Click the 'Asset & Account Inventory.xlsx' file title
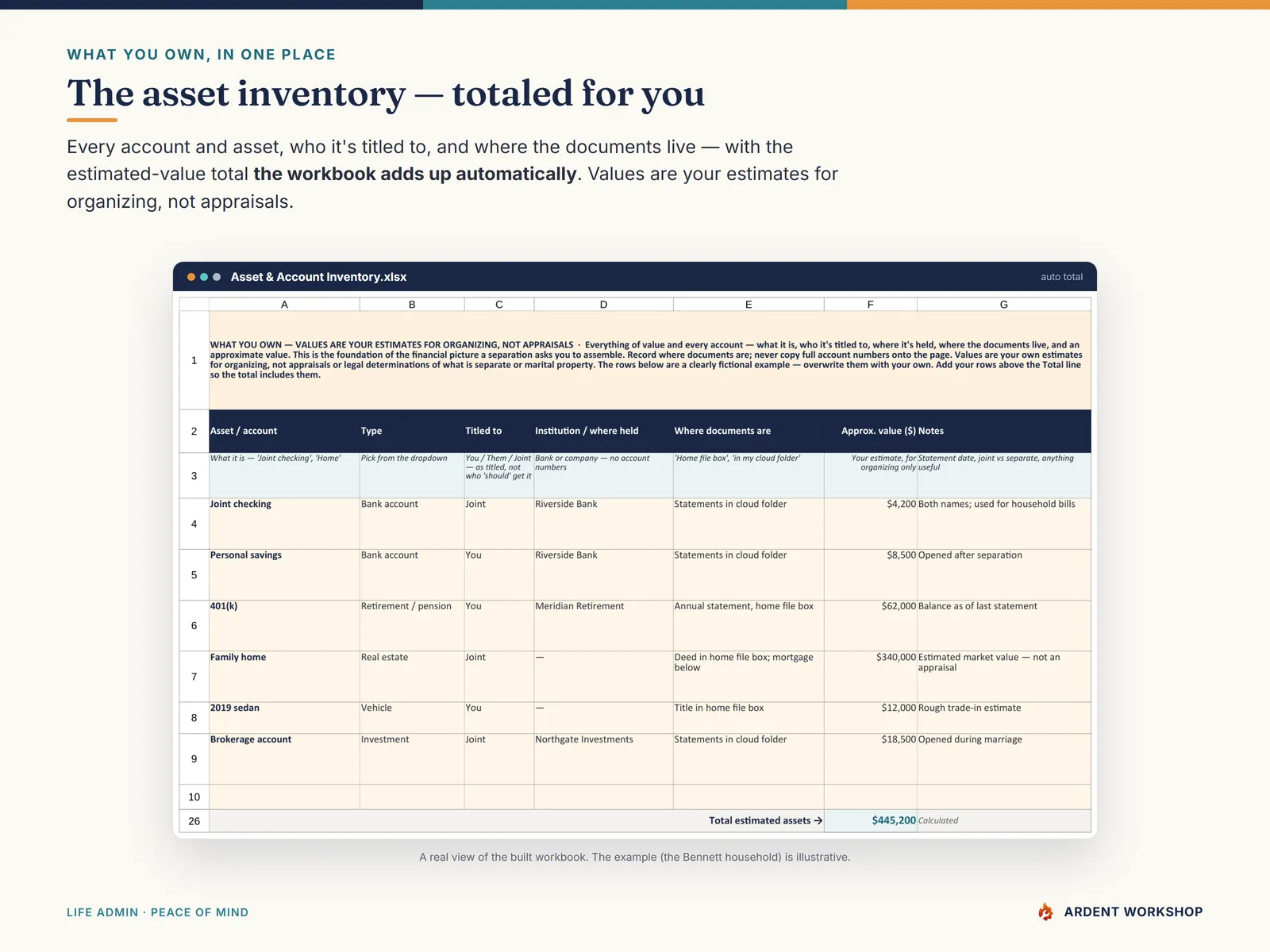1270x952 pixels. (318, 277)
